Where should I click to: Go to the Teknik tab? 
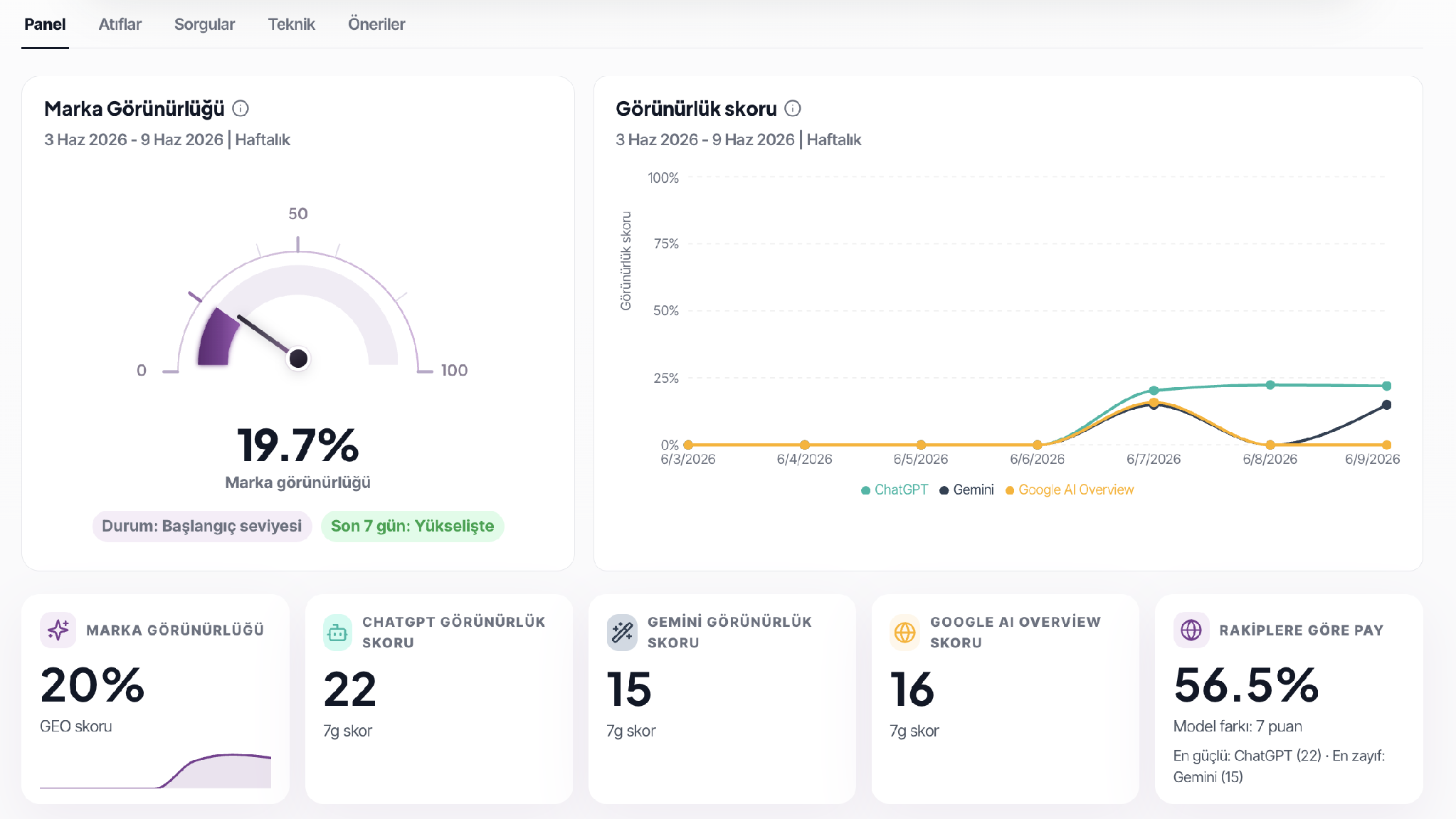pos(291,24)
